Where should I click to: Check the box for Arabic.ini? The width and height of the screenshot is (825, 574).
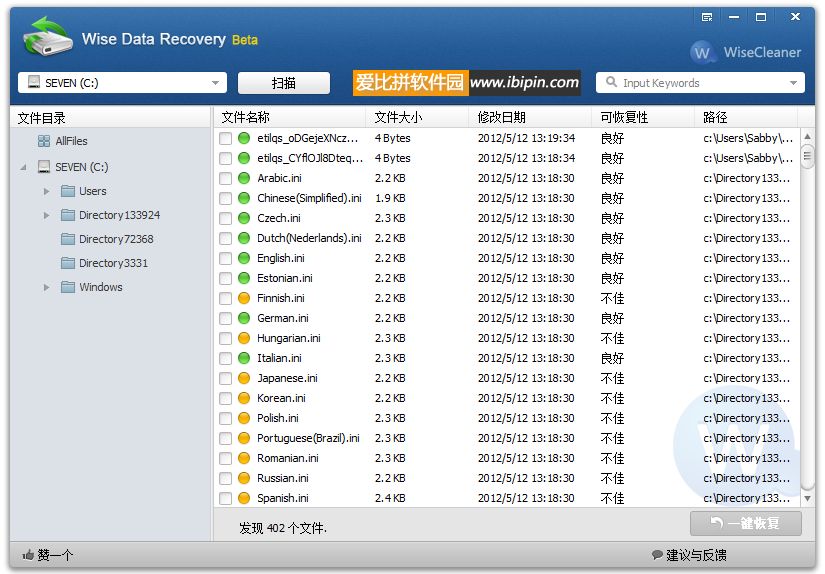[225, 178]
